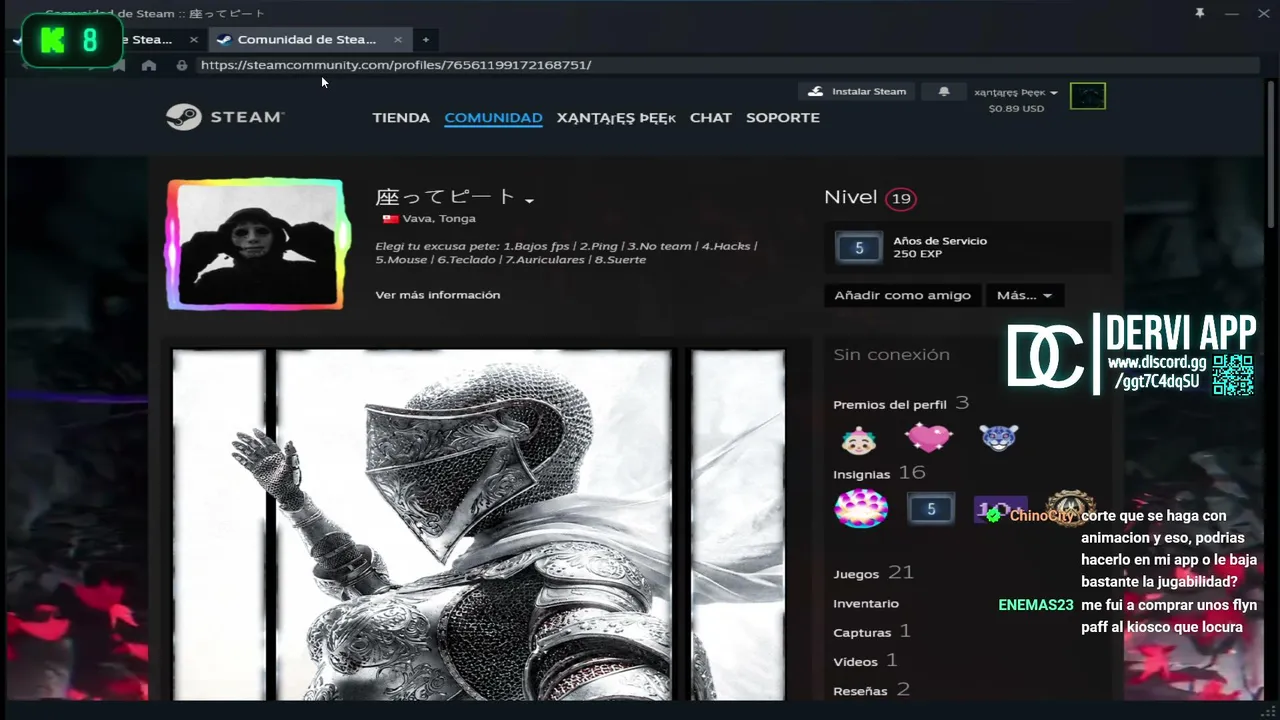Open the large profile avatar picture

(x=256, y=244)
